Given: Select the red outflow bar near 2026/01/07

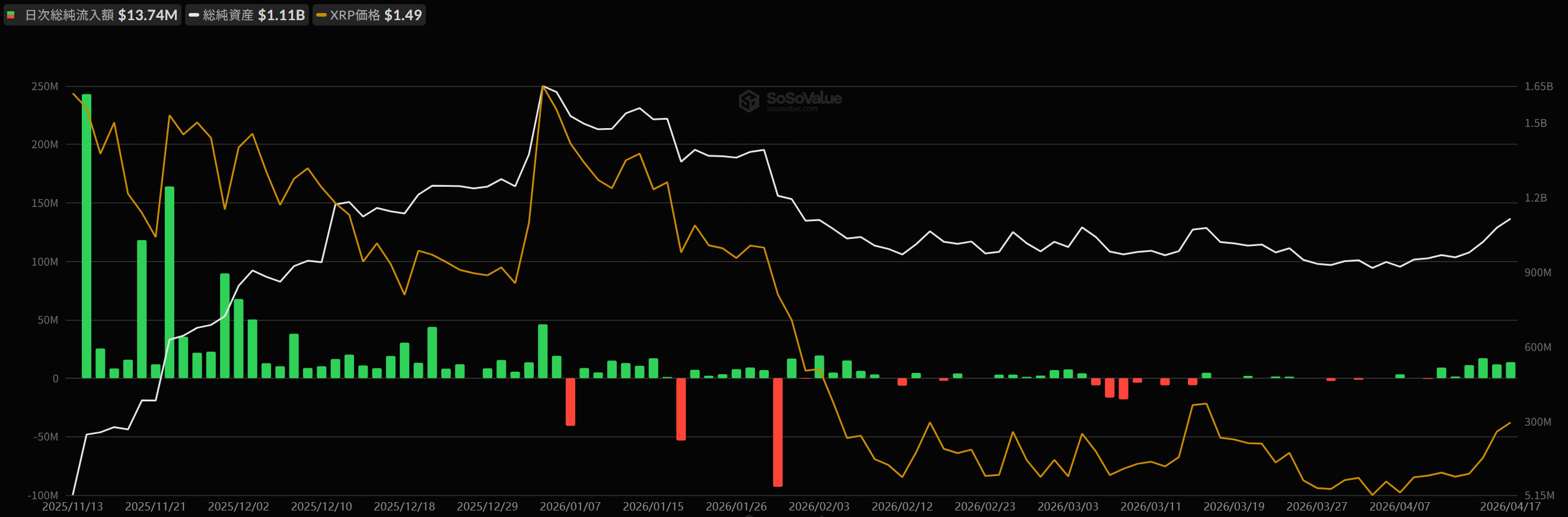Looking at the screenshot, I should [571, 401].
